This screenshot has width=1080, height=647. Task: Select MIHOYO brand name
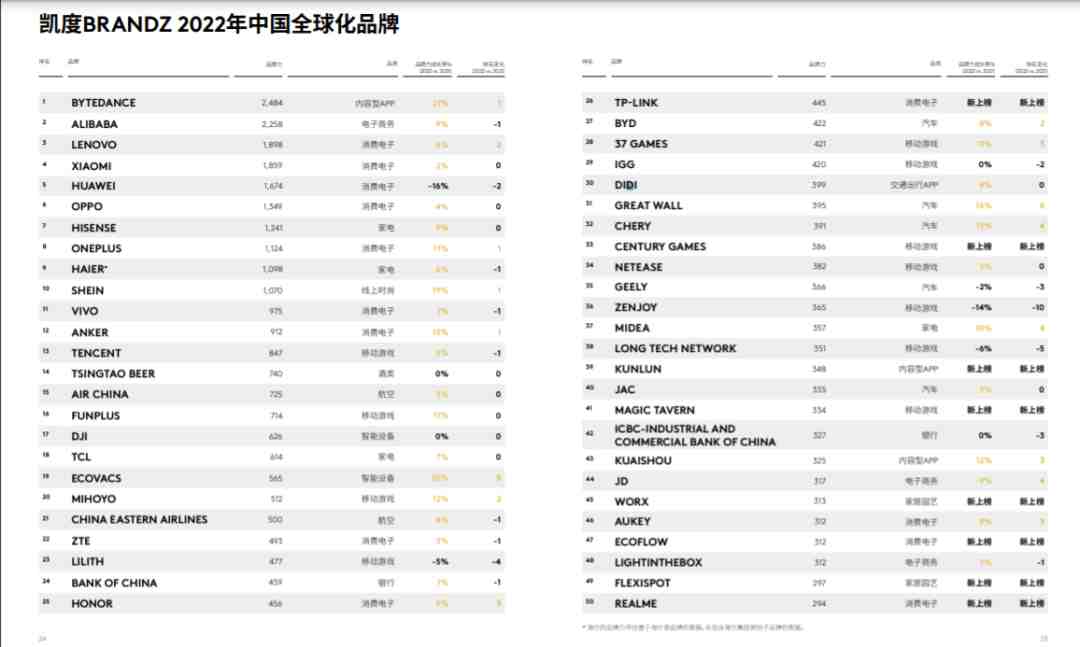(x=94, y=499)
